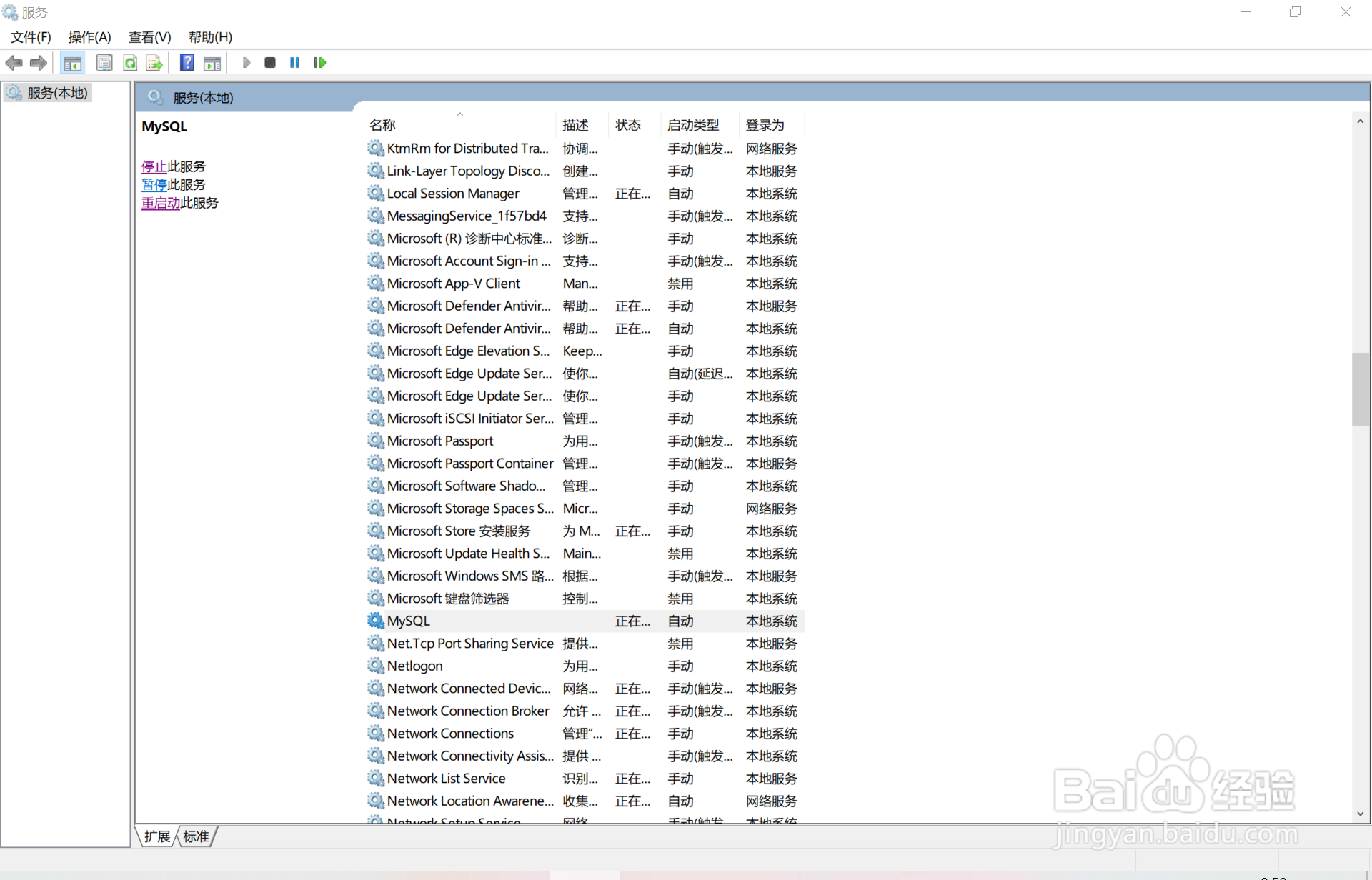Click the 停止 link to stop MySQL

point(154,166)
